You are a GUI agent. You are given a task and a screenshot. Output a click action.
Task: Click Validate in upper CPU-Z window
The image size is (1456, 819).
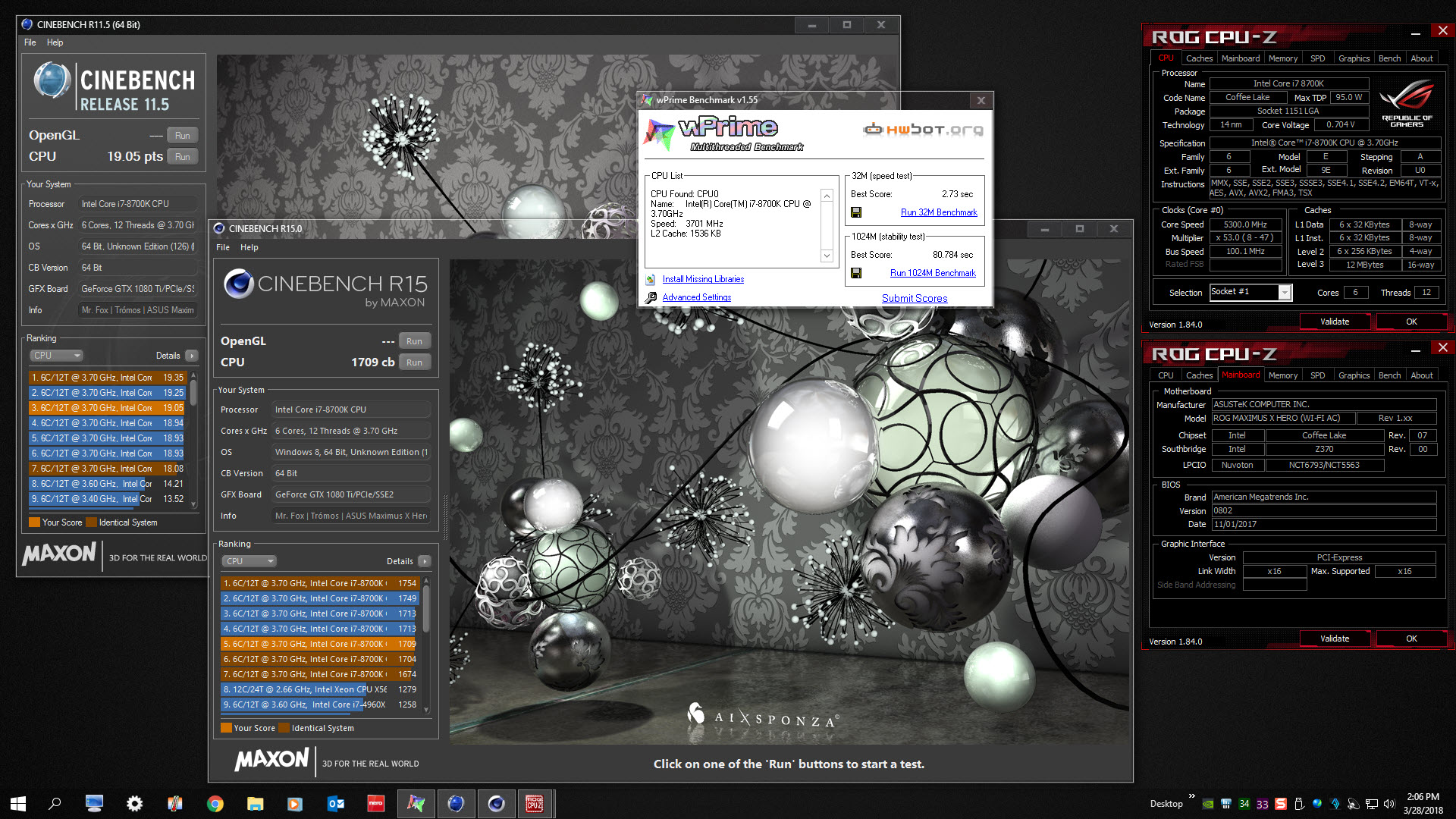1335,322
